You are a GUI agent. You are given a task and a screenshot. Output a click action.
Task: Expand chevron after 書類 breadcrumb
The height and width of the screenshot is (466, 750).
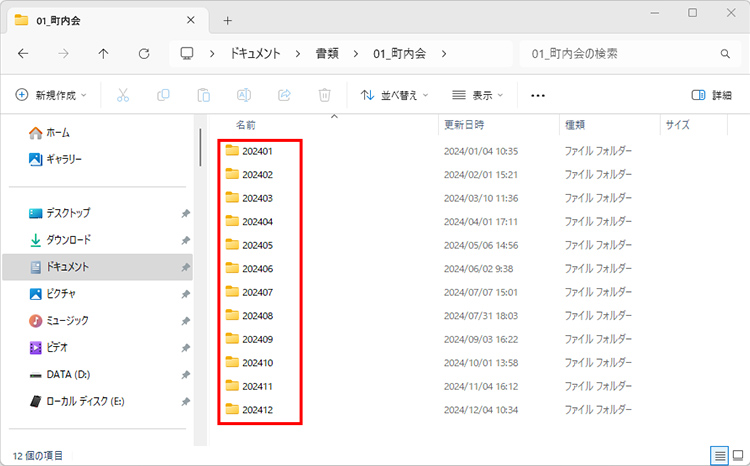pos(355,54)
